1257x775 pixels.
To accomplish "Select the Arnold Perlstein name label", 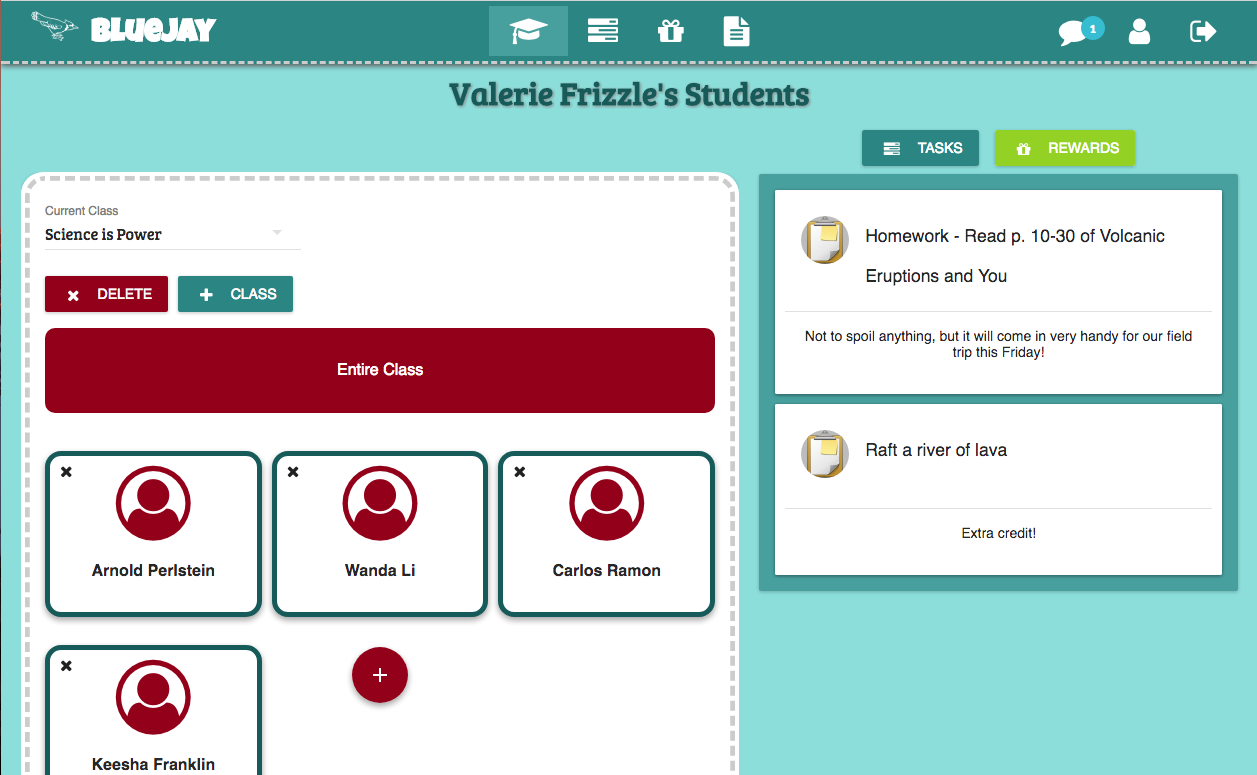I will coord(153,571).
